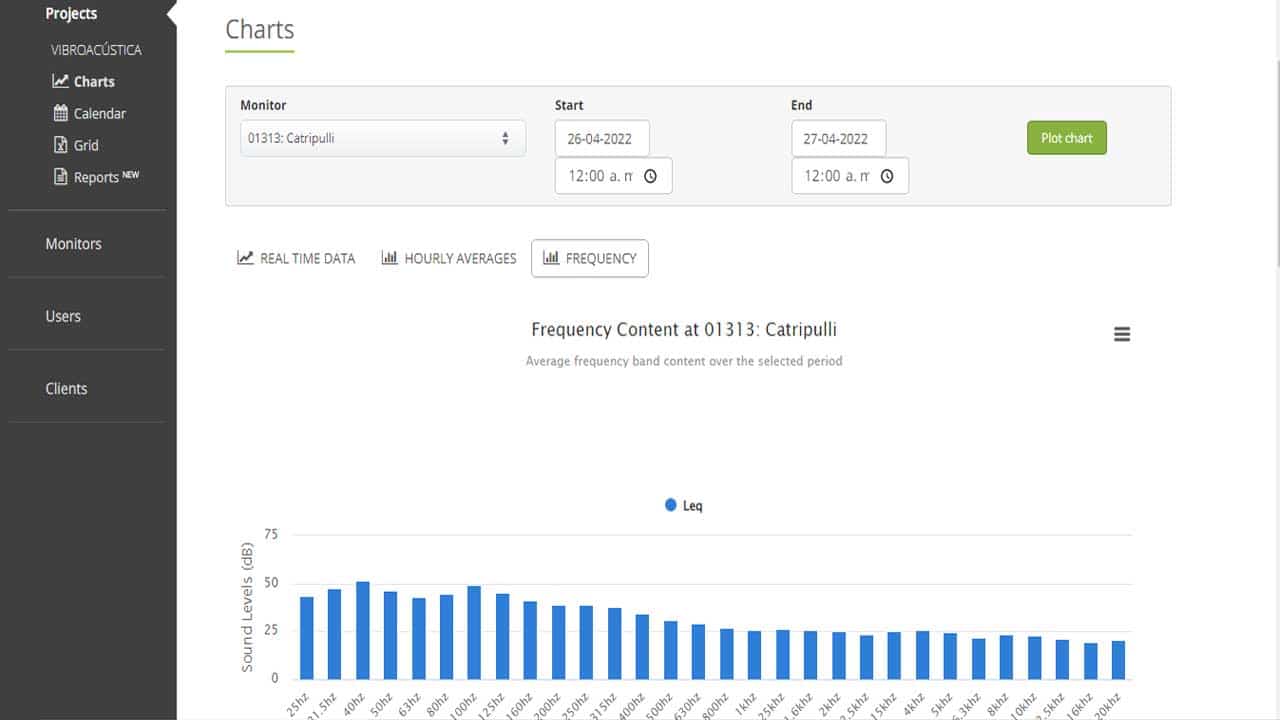Click the clock icon in End time field

tap(886, 176)
